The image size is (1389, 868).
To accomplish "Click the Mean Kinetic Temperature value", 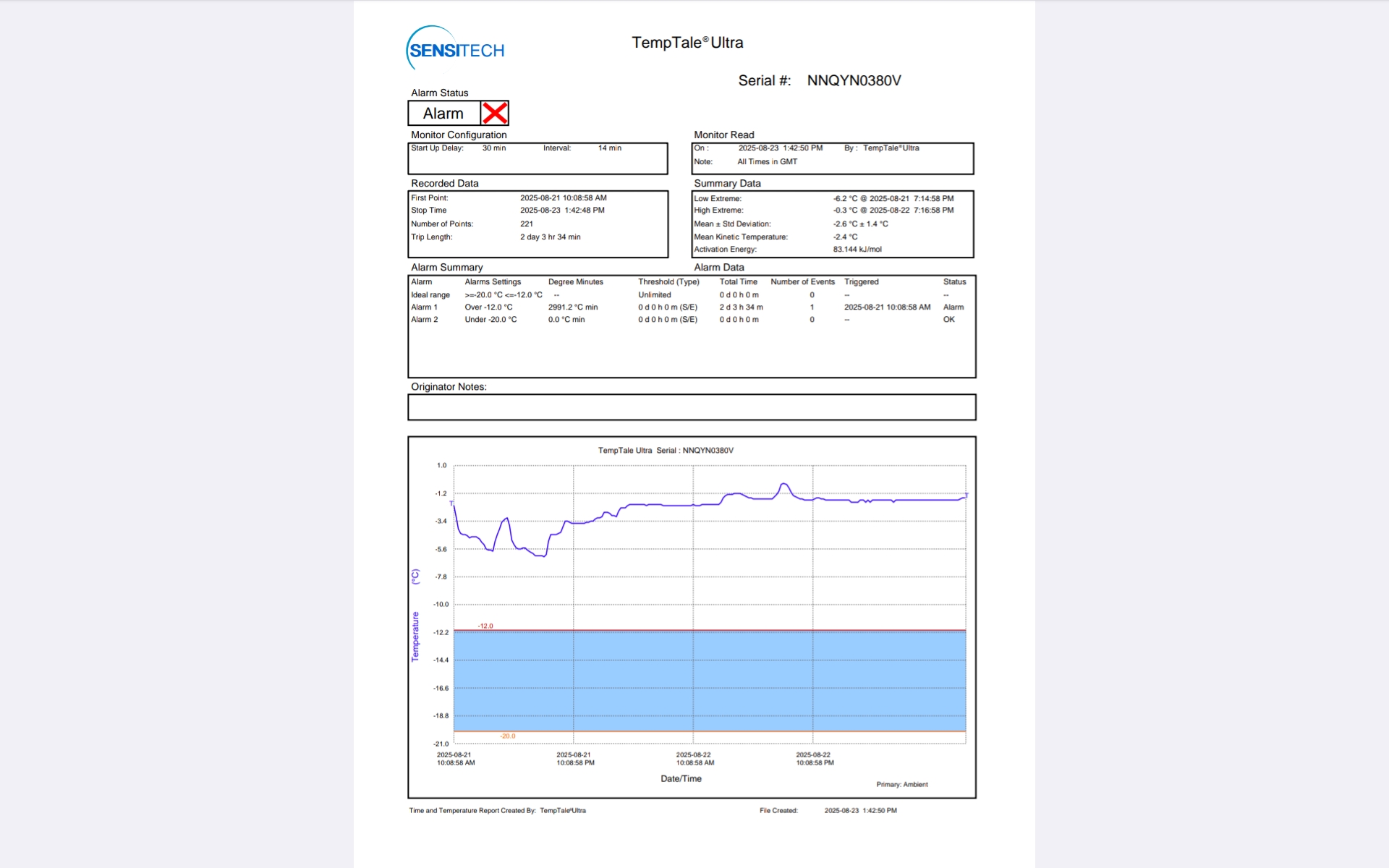I will click(845, 237).
